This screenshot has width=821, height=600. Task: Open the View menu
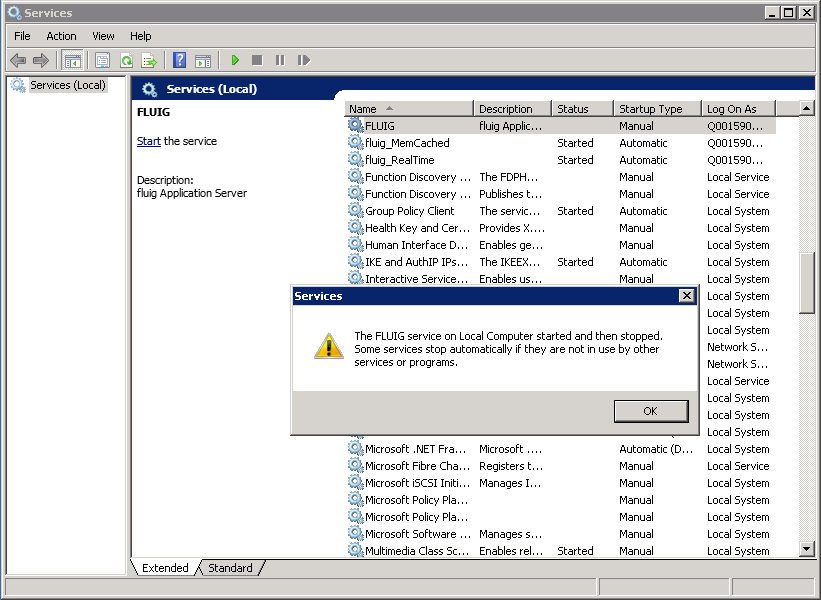(x=103, y=36)
